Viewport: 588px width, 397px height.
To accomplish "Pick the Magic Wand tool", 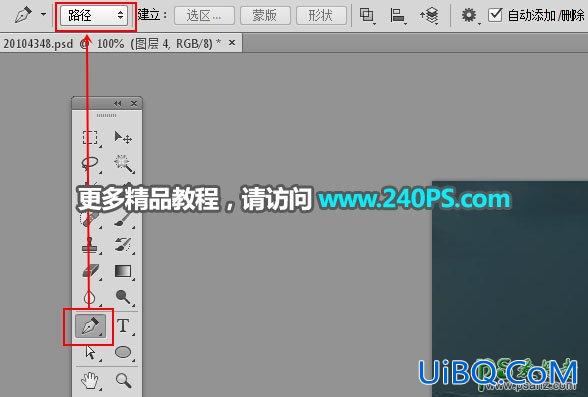I will [123, 163].
